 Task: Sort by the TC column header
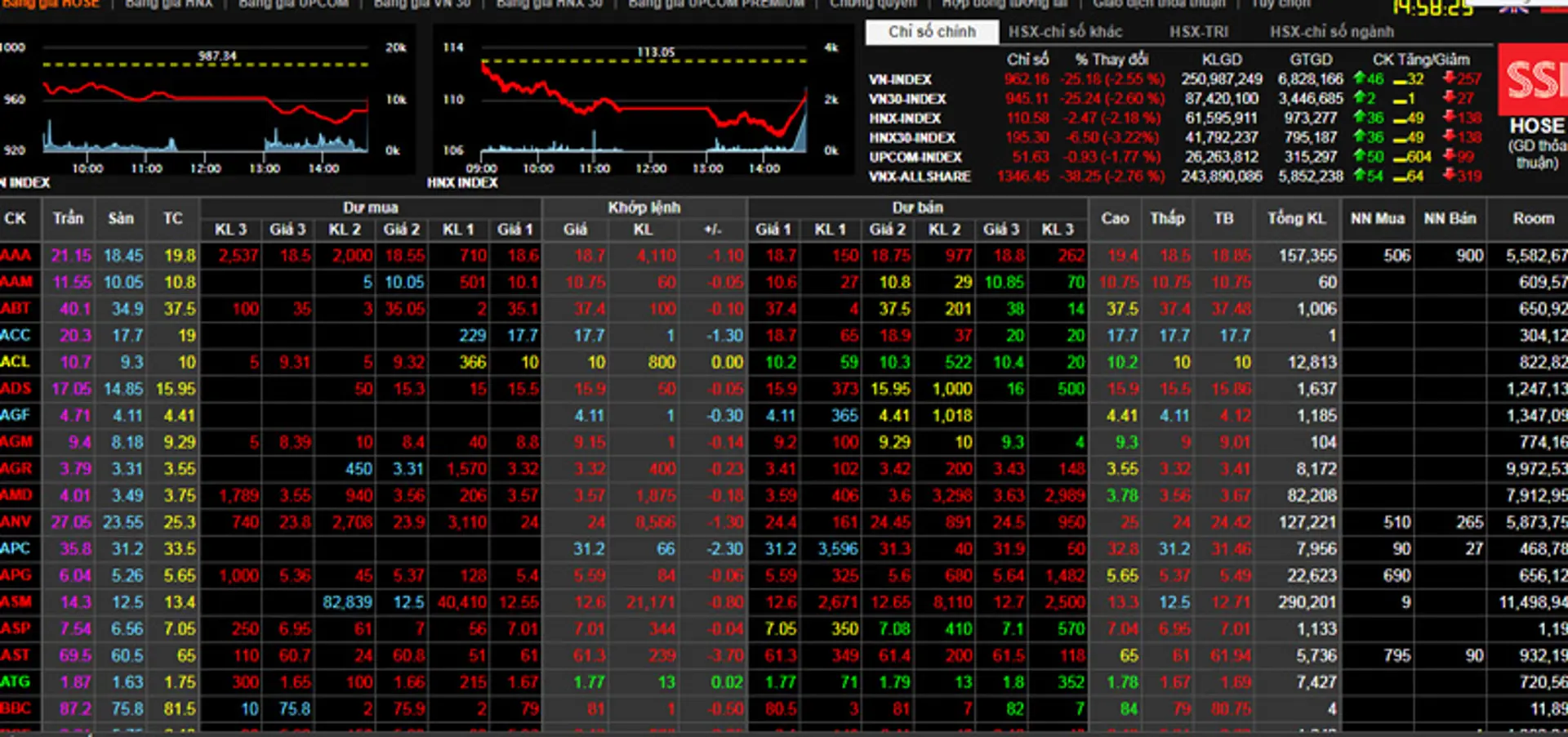(x=173, y=218)
